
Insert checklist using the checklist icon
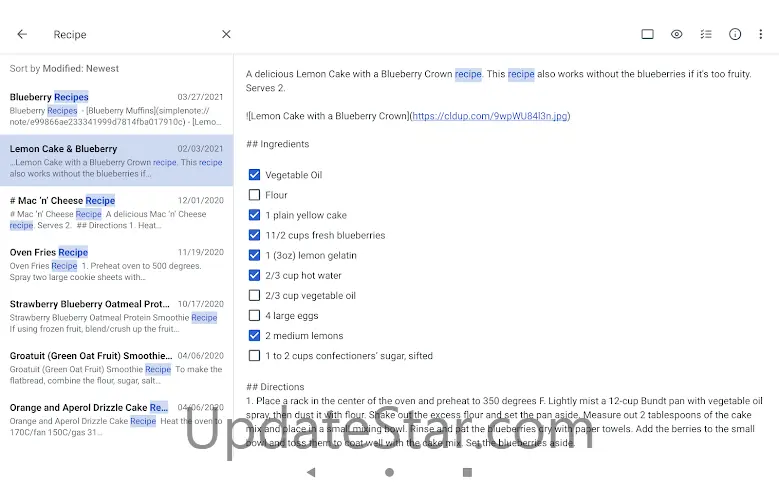coord(706,34)
